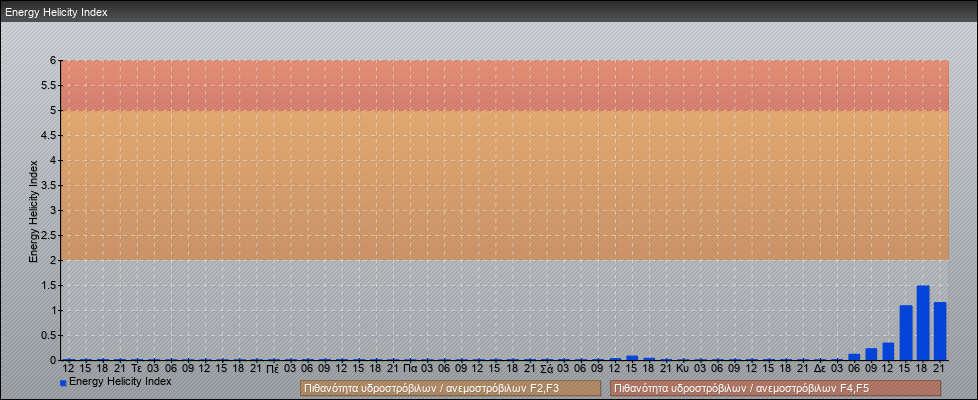The image size is (978, 400).
Task: Click the chart title Energy Helicity Index
Action: point(57,13)
